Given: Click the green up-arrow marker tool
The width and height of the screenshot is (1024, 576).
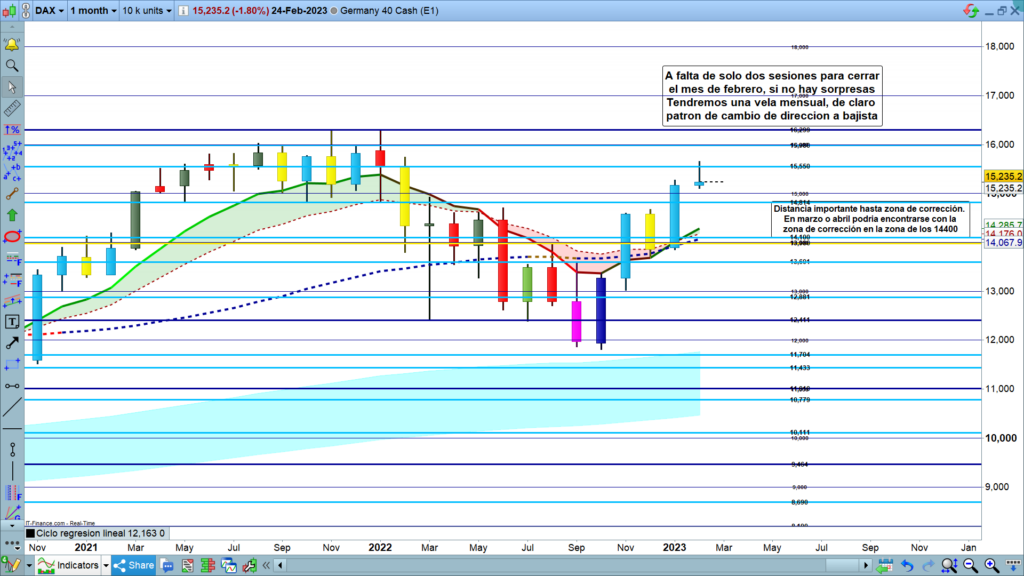Looking at the screenshot, I should (12, 214).
